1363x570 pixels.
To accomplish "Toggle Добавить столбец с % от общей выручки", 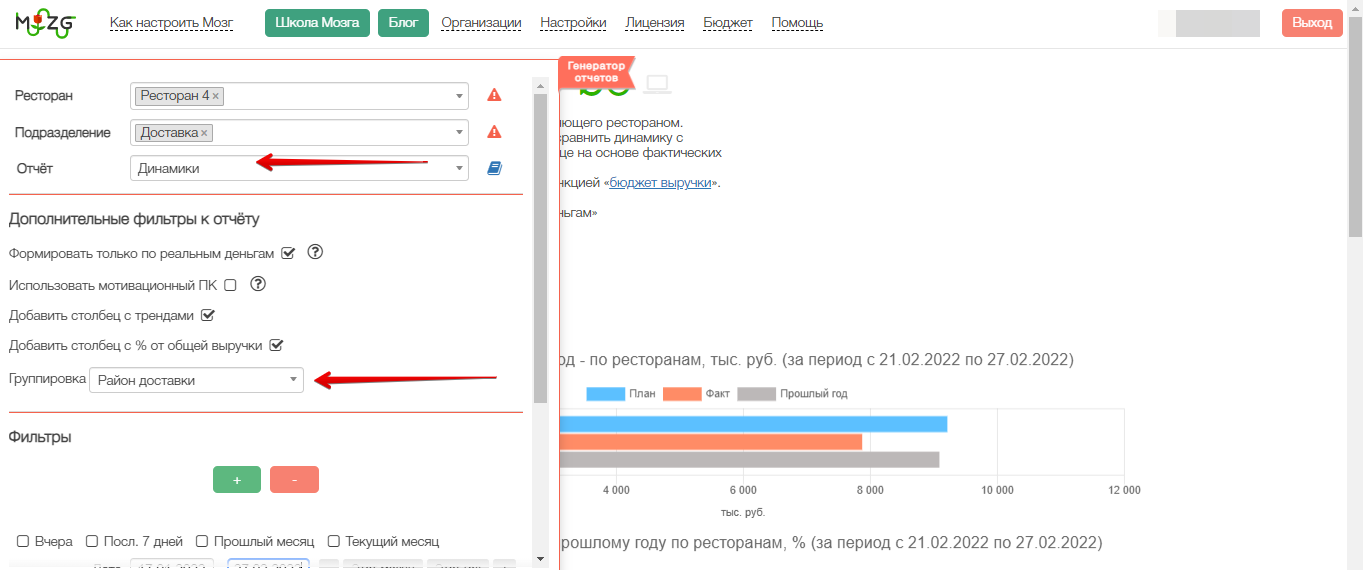I will pyautogui.click(x=277, y=345).
